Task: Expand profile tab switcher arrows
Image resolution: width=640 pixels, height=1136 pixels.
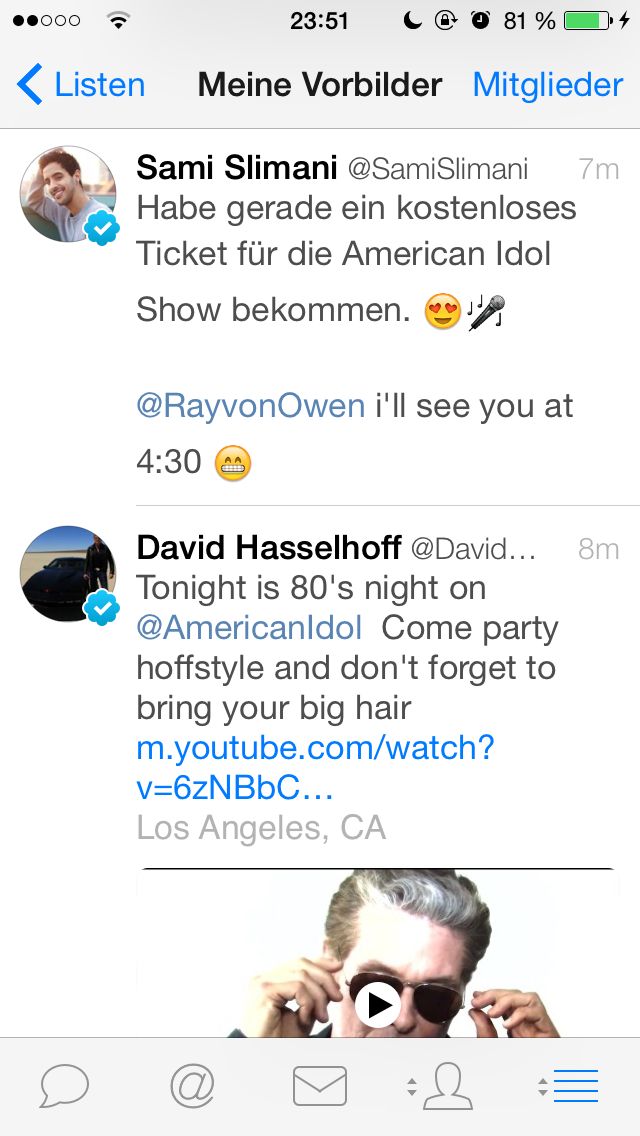Action: point(412,1087)
